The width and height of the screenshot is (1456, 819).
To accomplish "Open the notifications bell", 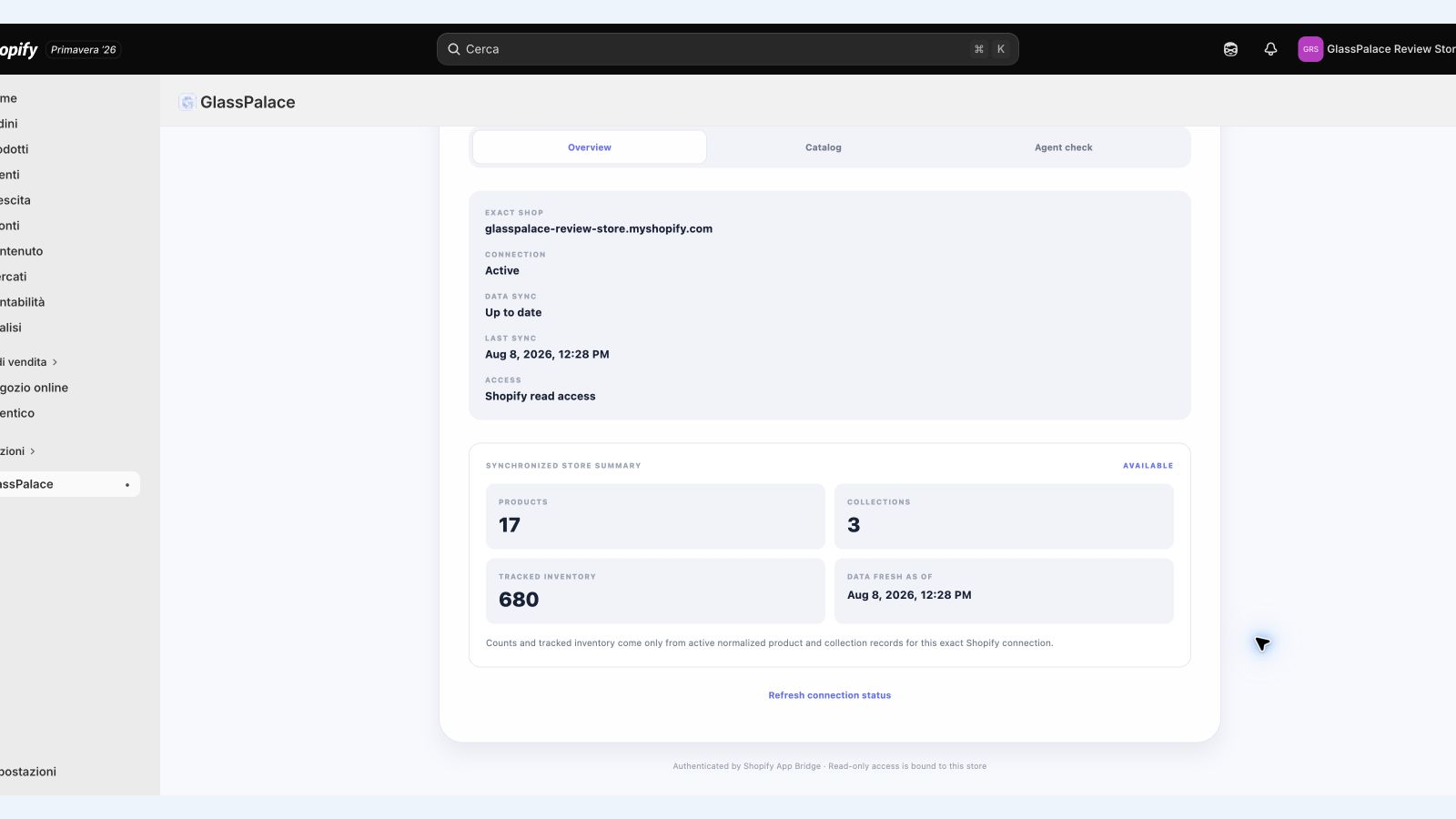I will (1270, 49).
